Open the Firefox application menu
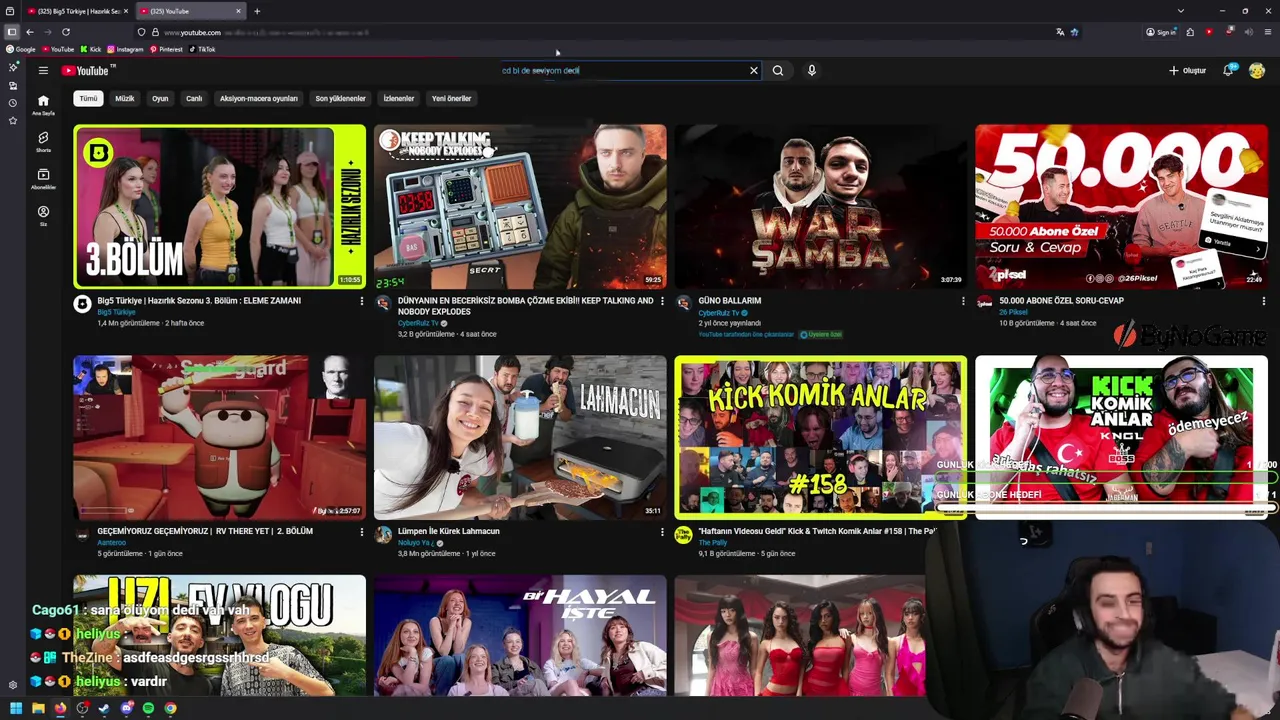This screenshot has width=1280, height=720. (1267, 32)
